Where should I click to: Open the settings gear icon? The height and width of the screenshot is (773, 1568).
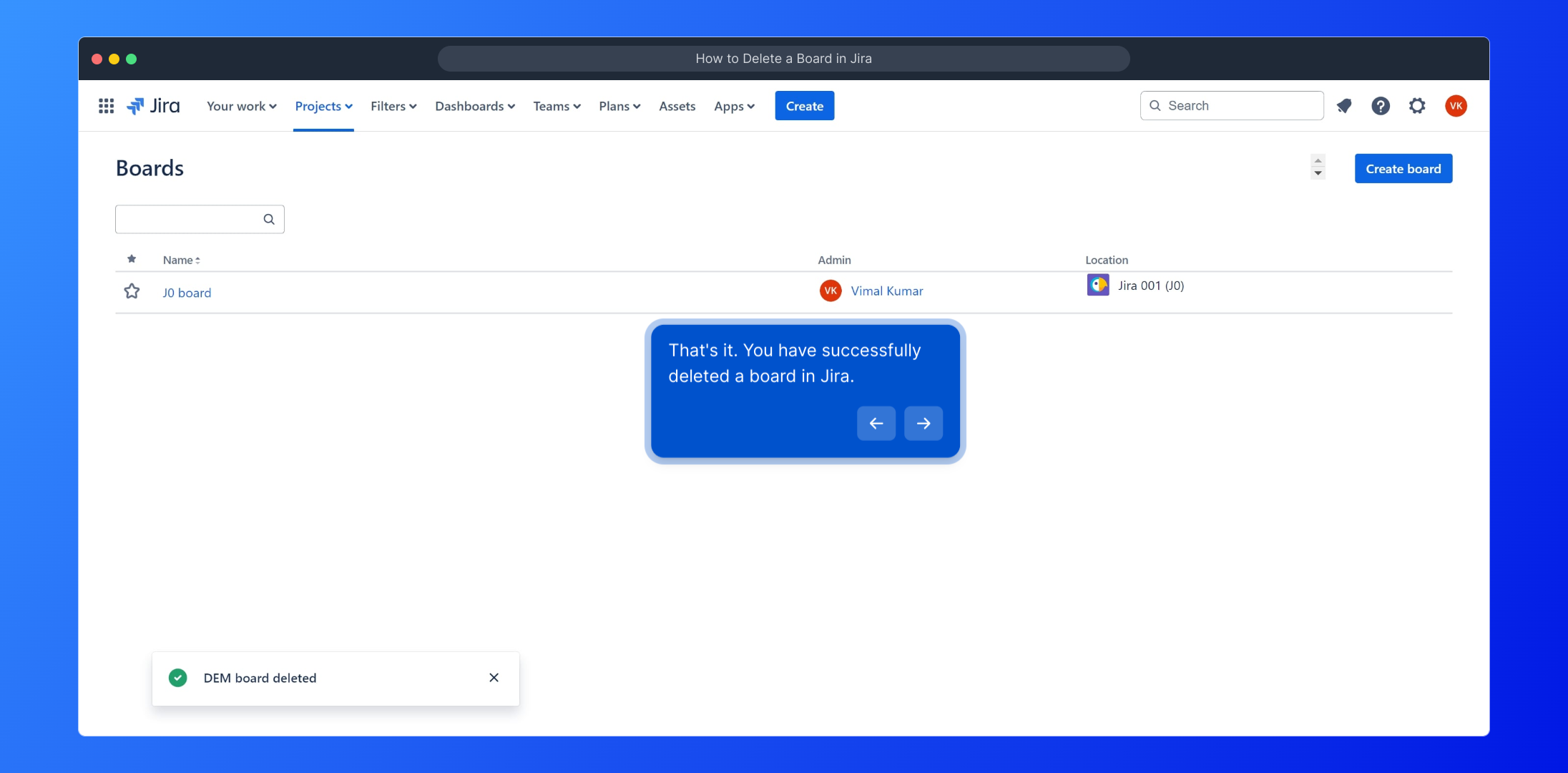tap(1417, 106)
